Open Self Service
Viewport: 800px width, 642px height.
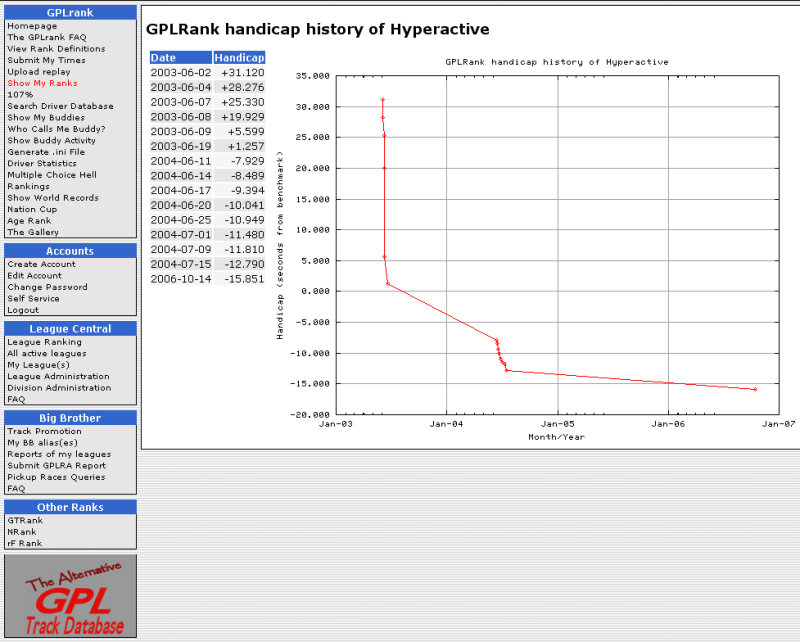click(33, 299)
